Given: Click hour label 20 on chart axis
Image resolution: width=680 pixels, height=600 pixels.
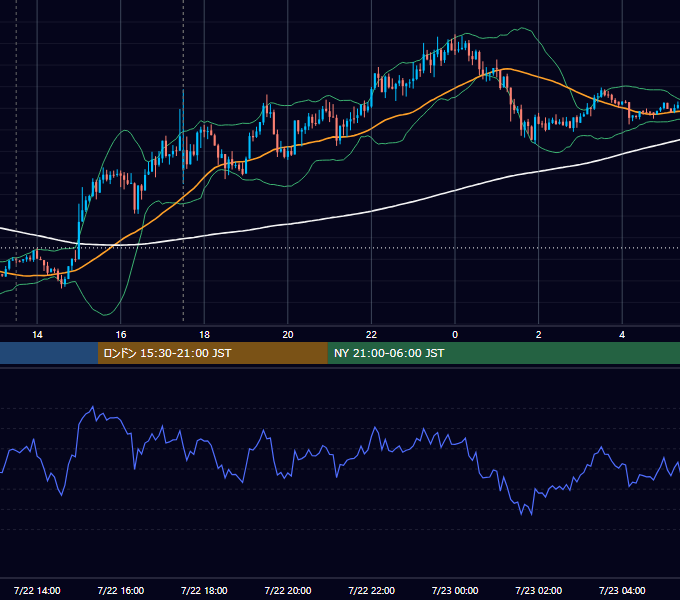Looking at the screenshot, I should click(x=288, y=335).
